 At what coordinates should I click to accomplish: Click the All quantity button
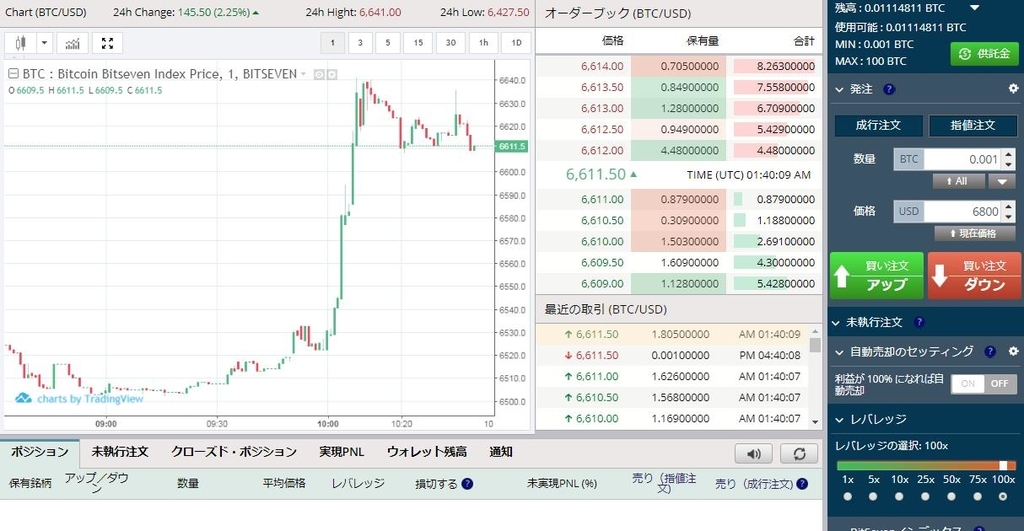click(958, 181)
